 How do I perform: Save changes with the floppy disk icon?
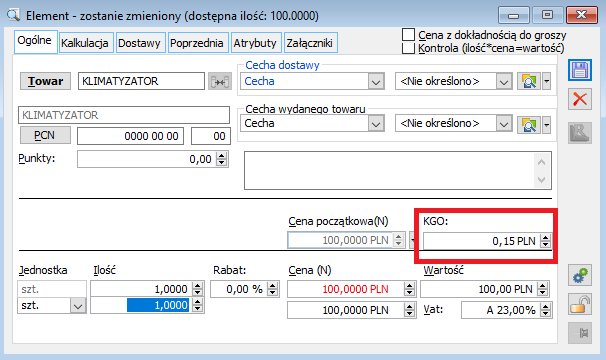tap(580, 70)
